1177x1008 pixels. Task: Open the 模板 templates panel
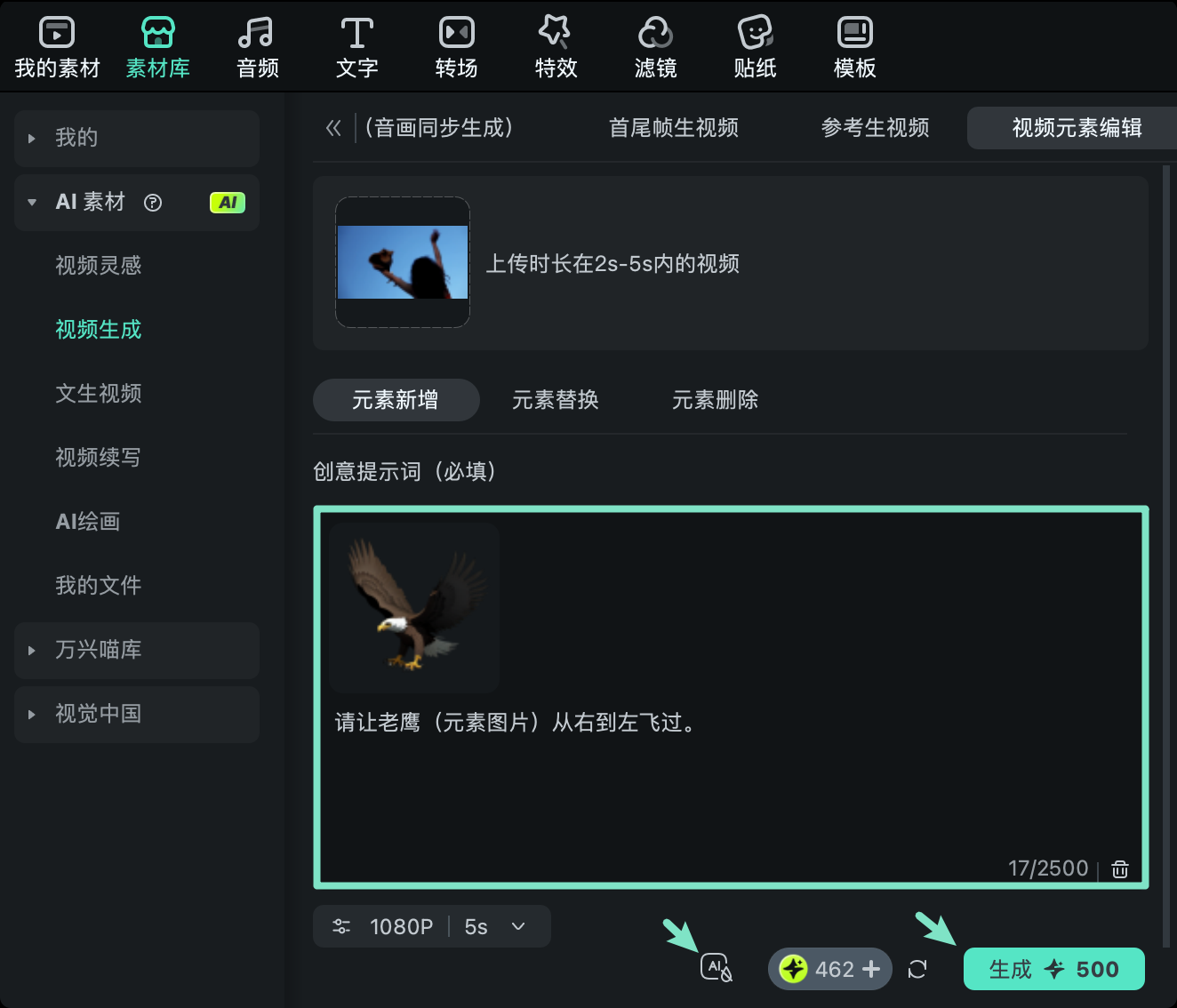point(854,46)
